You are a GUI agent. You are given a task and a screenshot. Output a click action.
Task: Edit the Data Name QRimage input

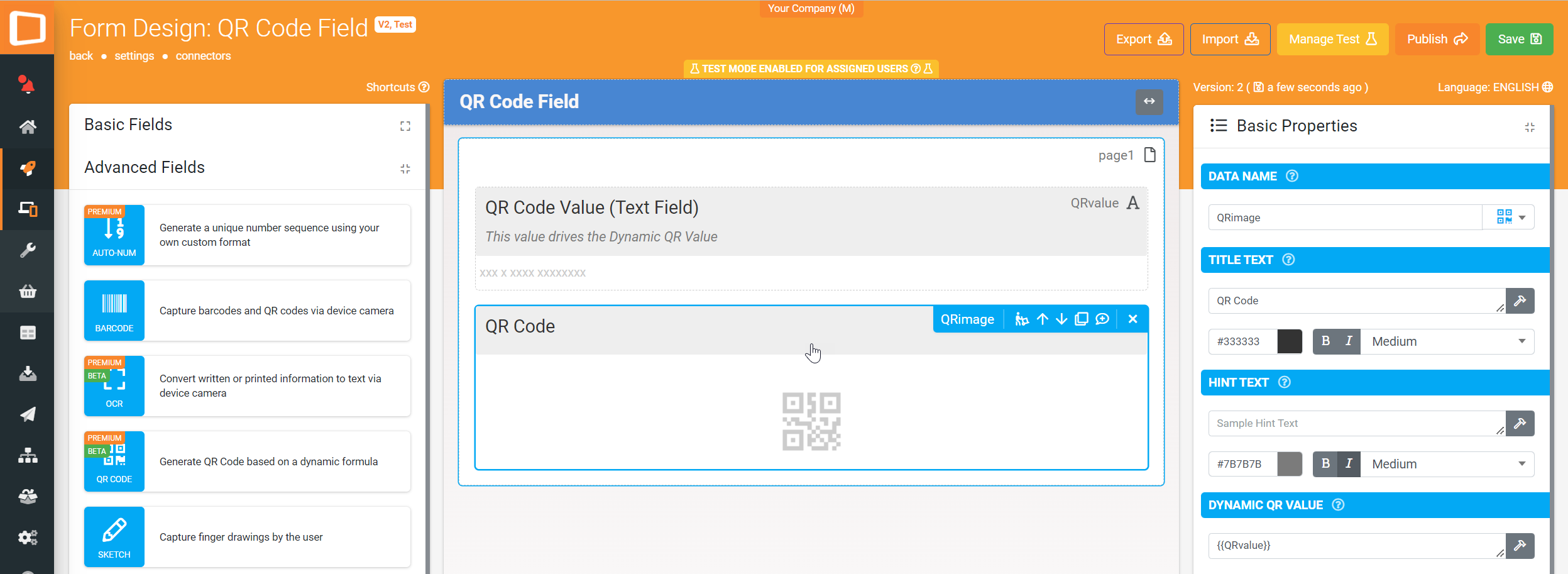1345,218
